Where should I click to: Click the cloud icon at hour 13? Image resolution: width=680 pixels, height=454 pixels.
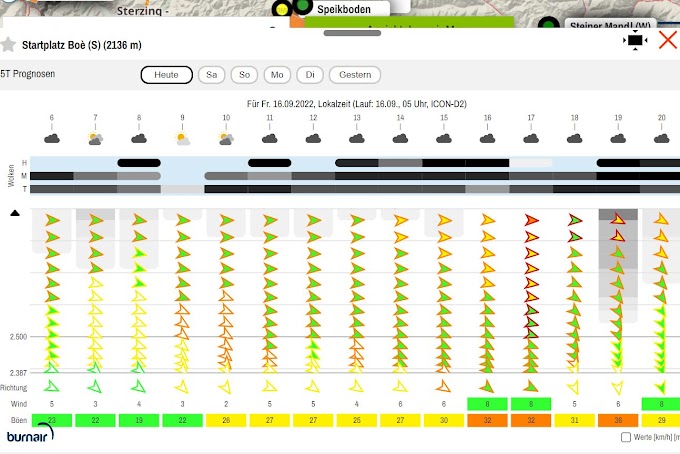[x=357, y=139]
